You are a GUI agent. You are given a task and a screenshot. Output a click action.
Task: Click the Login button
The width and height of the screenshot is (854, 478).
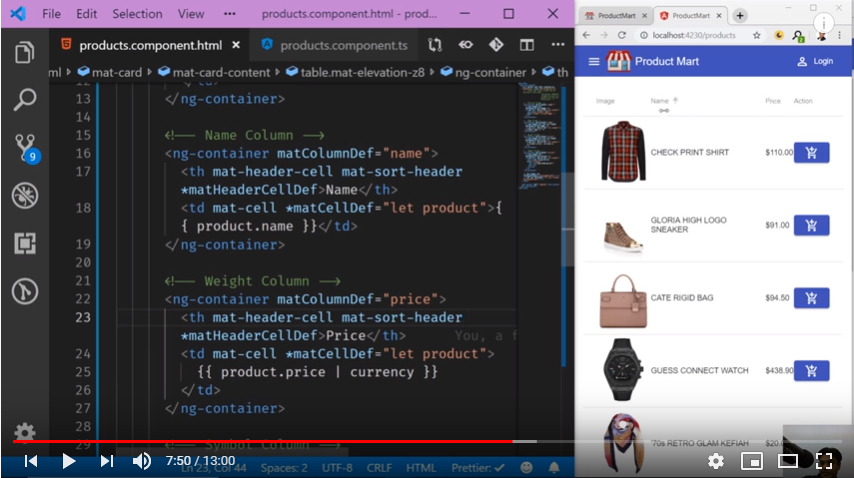point(815,62)
